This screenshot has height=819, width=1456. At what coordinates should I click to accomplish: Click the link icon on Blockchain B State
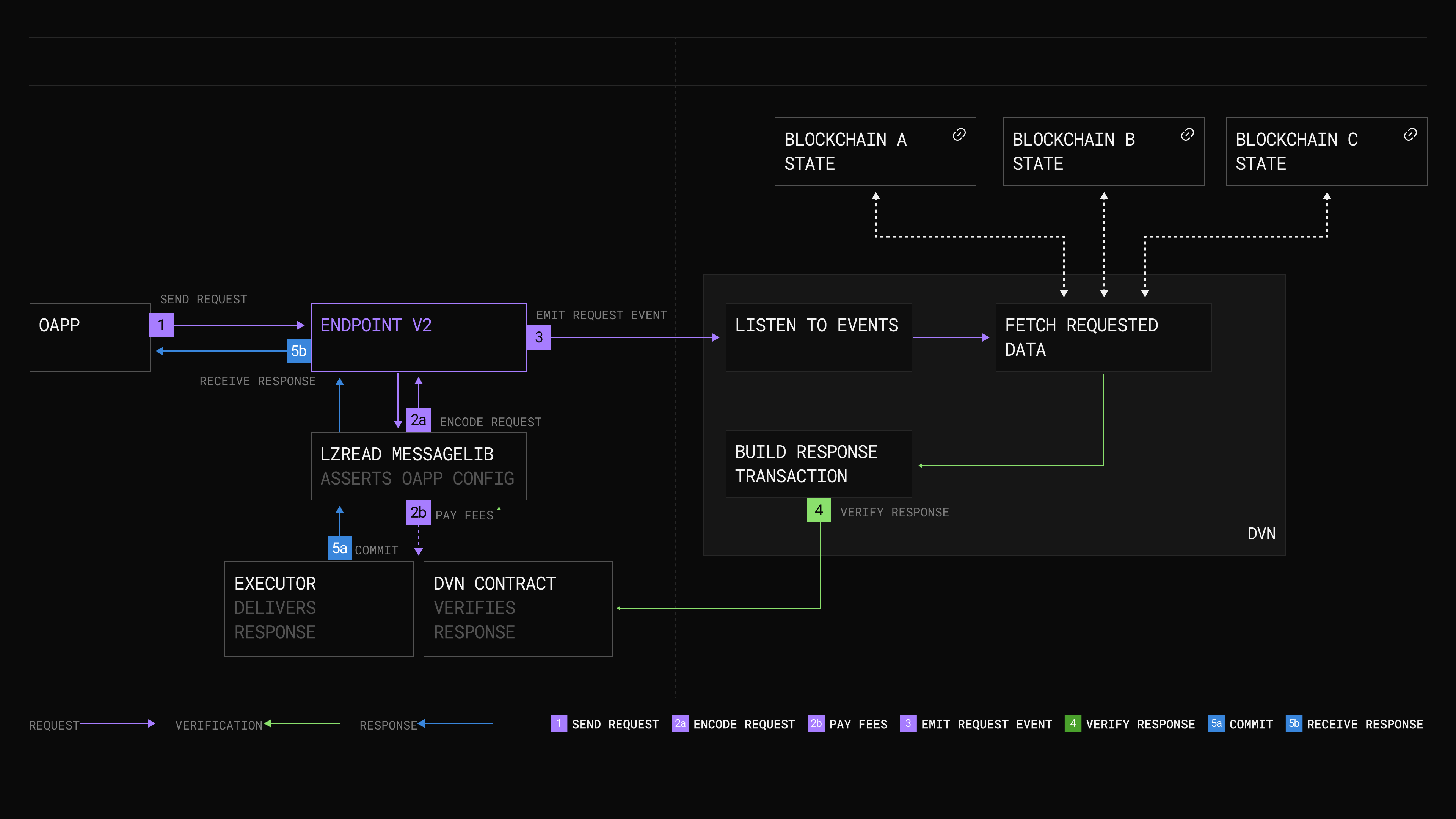tap(1188, 135)
